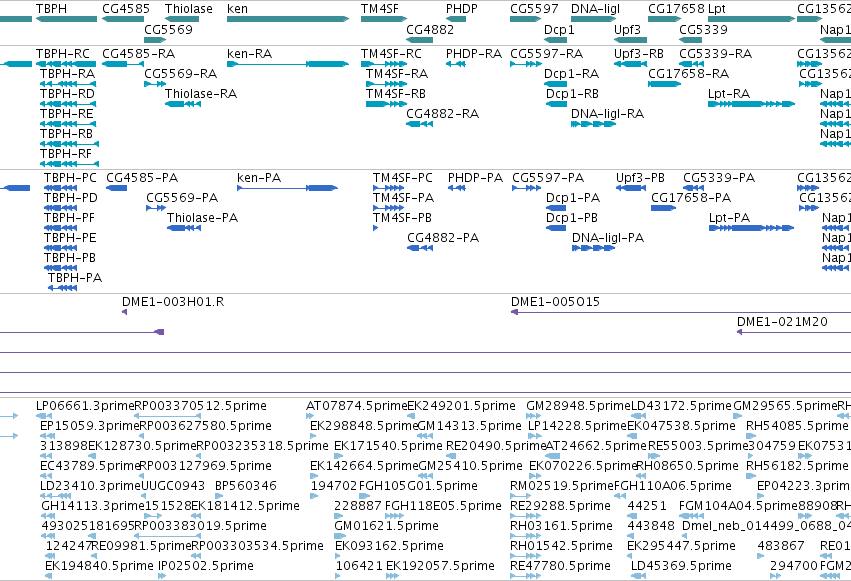Select the ken-RA transcript
Image resolution: width=851 pixels, height=581 pixels.
[249, 54]
